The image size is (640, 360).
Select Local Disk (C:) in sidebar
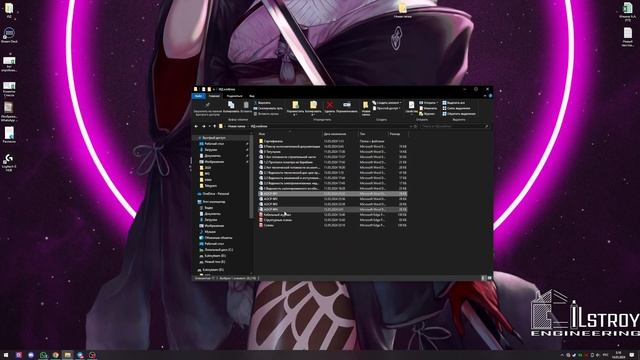click(216, 250)
